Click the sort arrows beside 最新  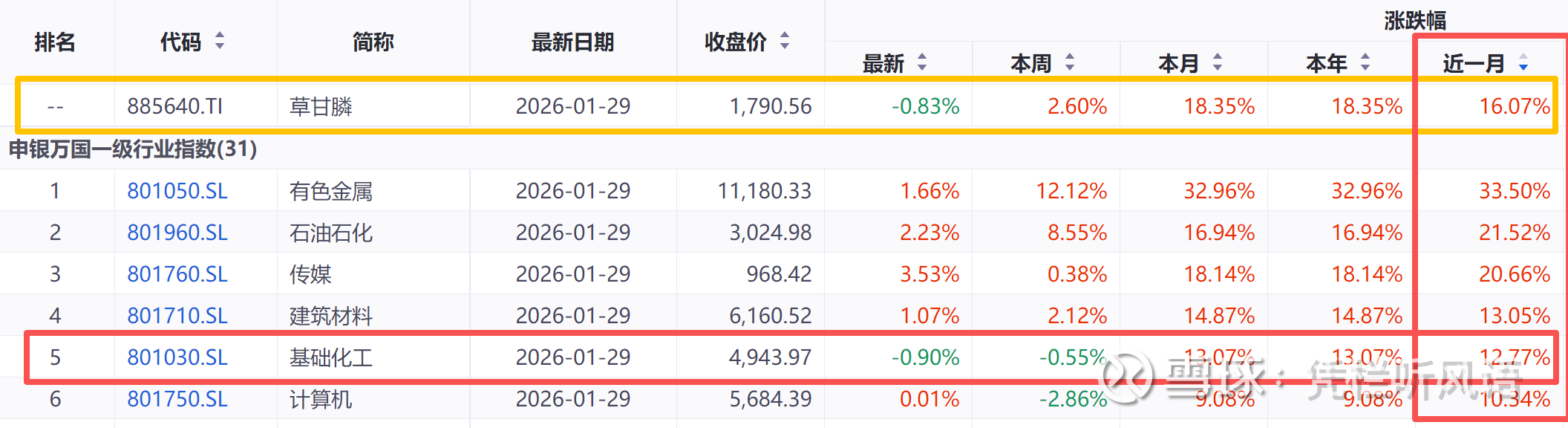(x=922, y=62)
